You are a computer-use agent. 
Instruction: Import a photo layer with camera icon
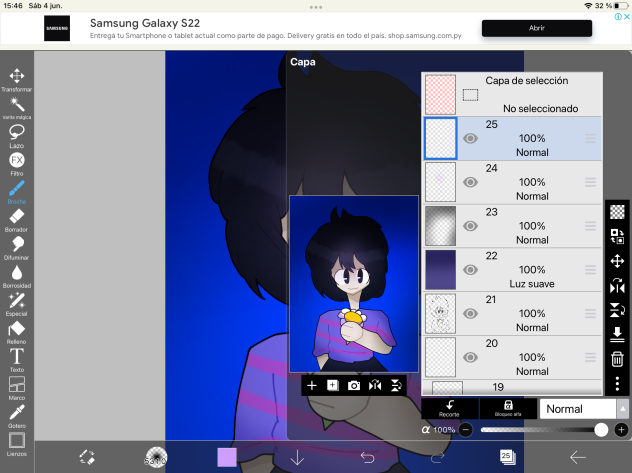click(354, 386)
